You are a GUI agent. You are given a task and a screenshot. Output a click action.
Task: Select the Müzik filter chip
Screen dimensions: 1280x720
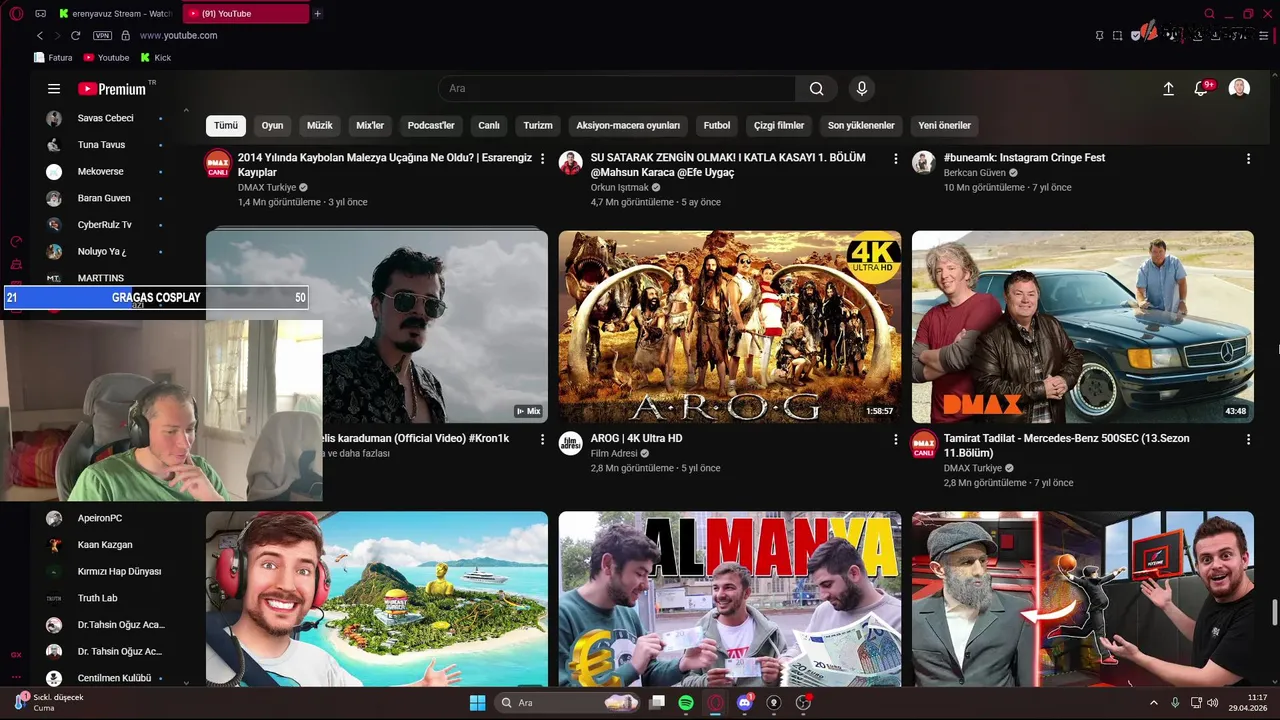tap(319, 126)
